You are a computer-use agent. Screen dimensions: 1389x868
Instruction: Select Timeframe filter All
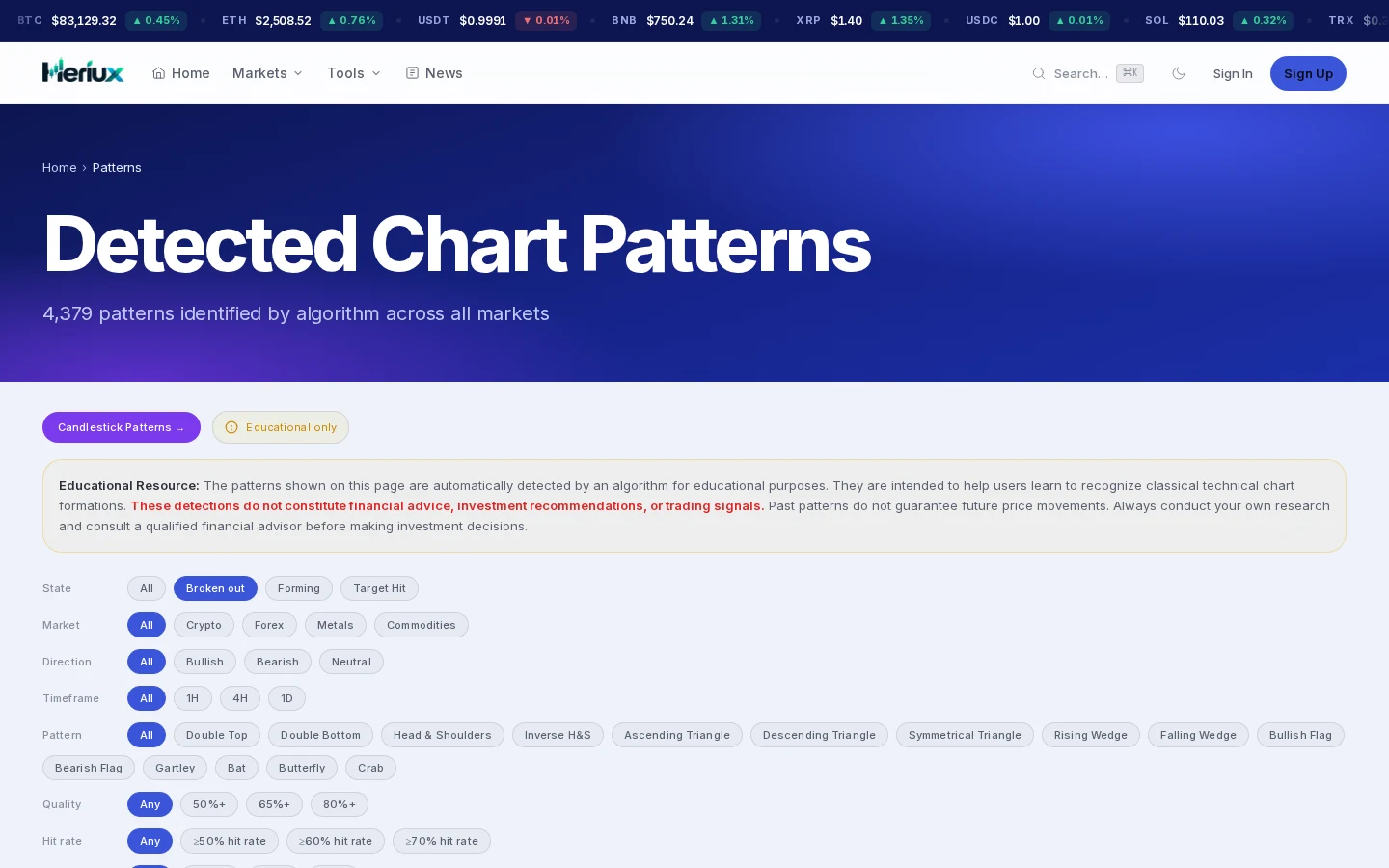[x=147, y=698]
